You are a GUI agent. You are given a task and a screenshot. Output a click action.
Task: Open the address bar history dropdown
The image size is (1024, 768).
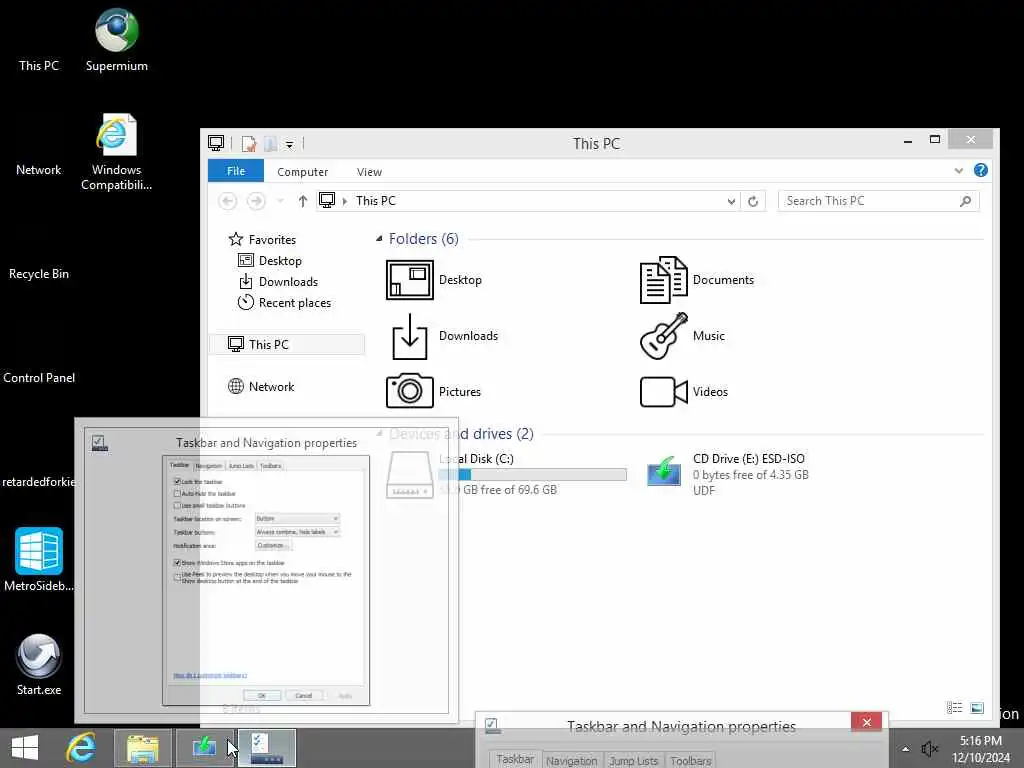[x=731, y=201]
